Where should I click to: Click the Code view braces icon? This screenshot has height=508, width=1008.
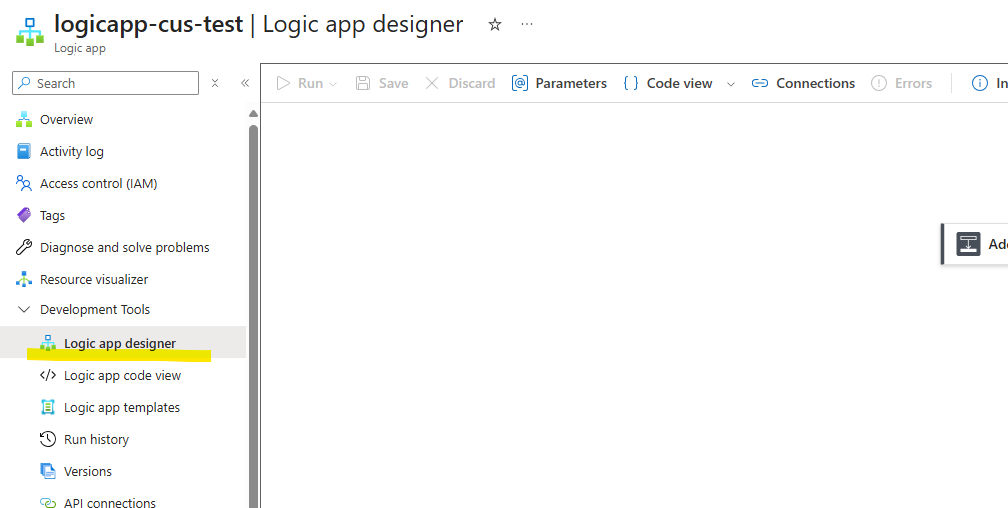click(631, 83)
